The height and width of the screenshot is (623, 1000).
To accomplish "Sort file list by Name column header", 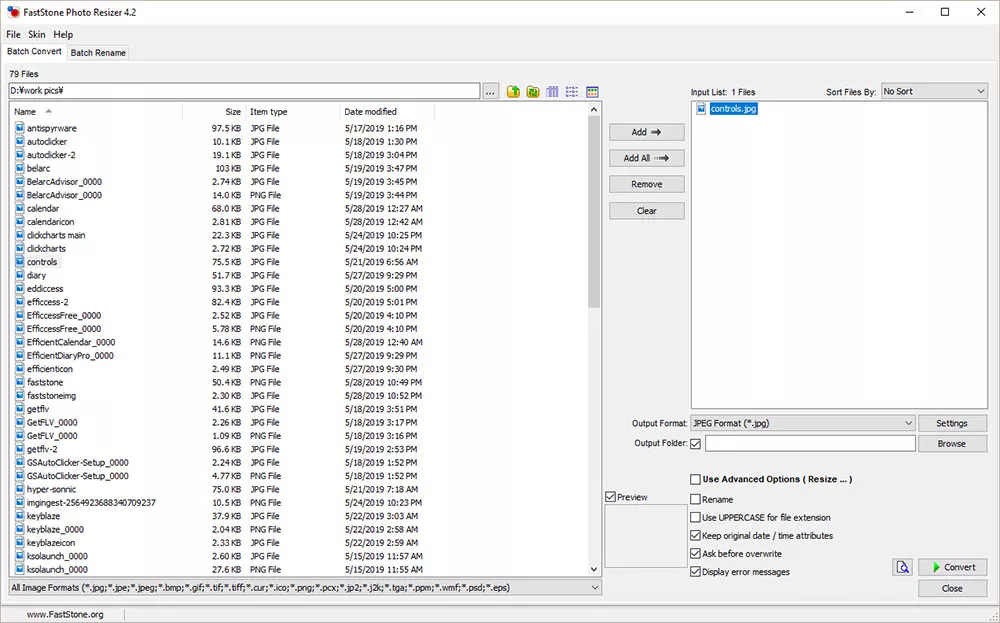I will pyautogui.click(x=96, y=112).
